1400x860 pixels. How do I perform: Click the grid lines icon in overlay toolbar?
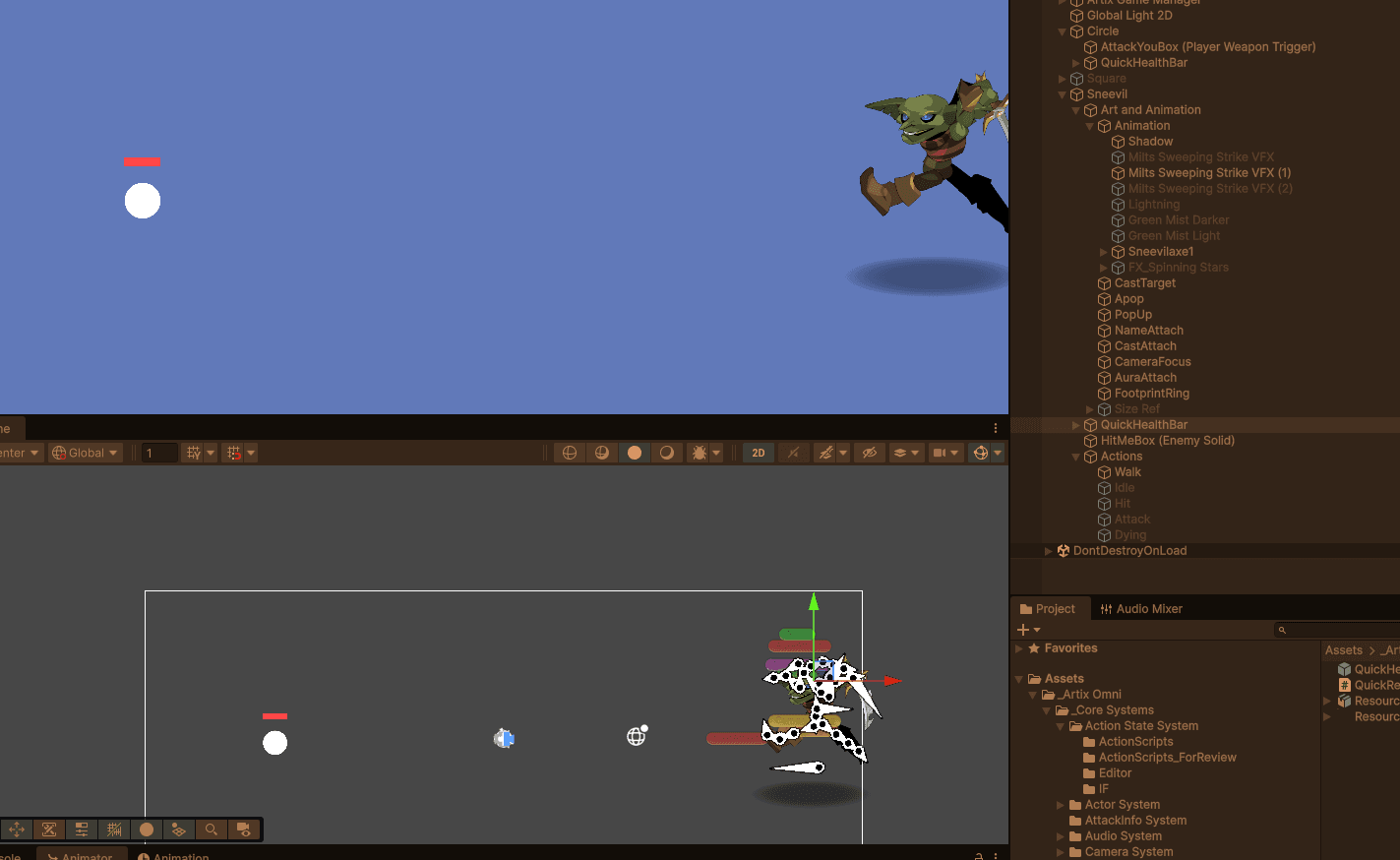[x=114, y=829]
